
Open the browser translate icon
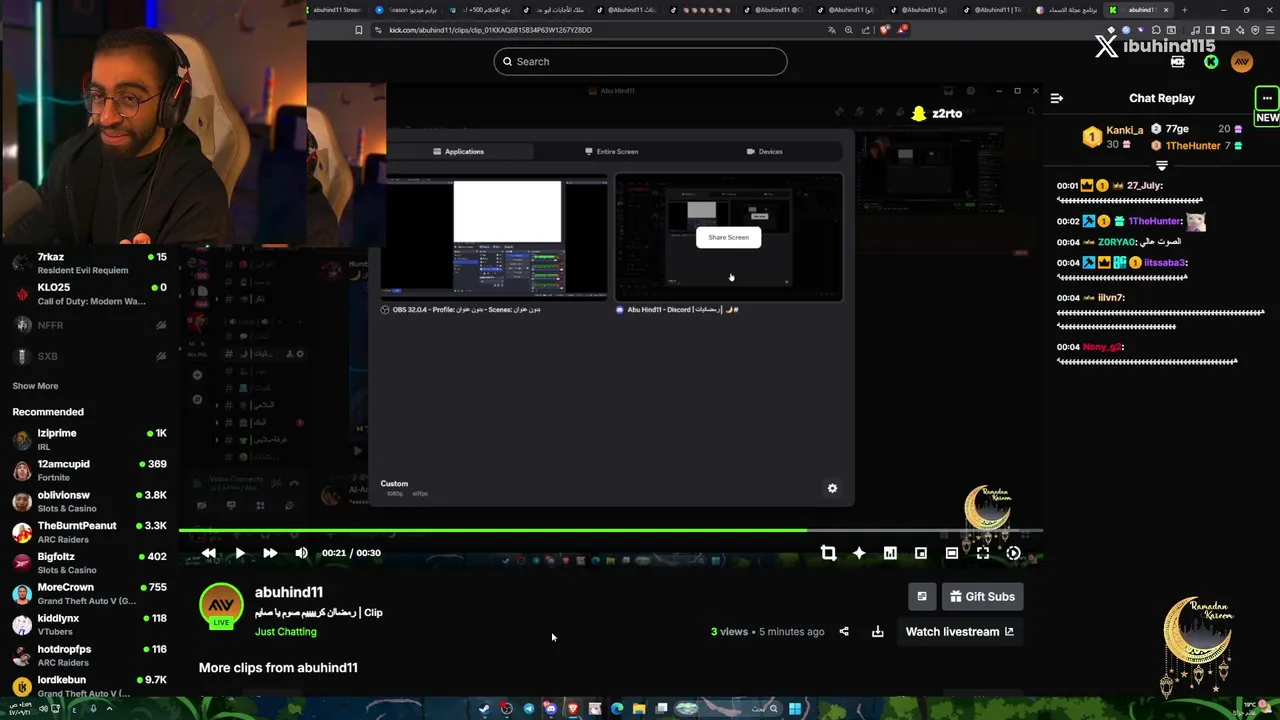coord(831,30)
